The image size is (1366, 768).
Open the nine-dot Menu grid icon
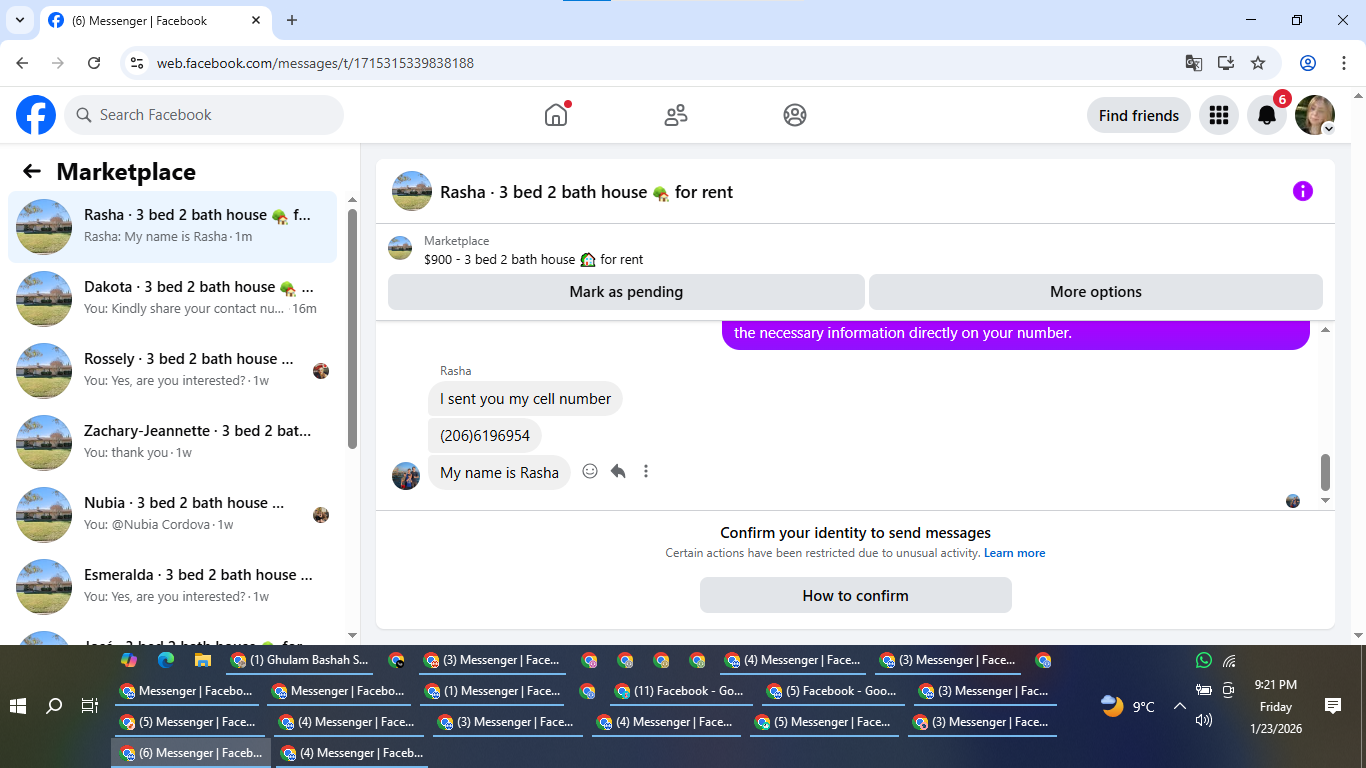click(x=1218, y=115)
